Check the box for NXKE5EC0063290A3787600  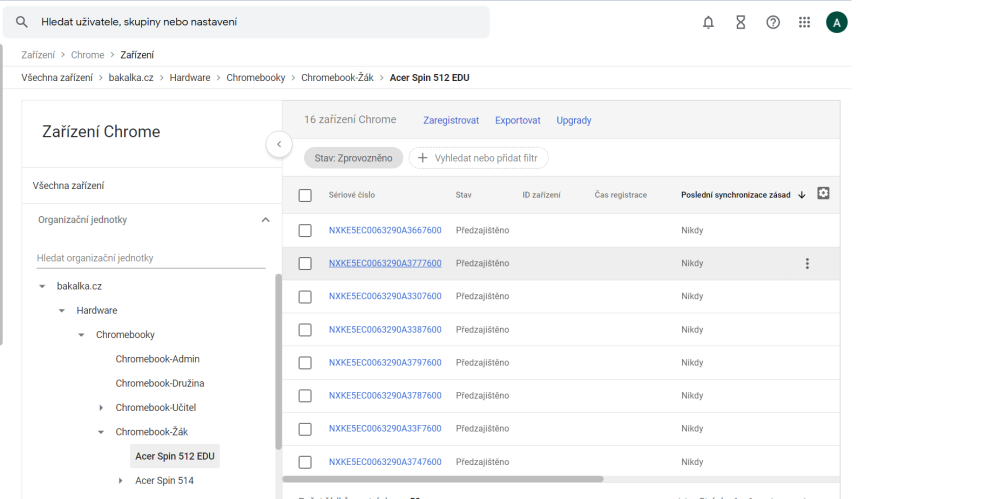click(305, 396)
